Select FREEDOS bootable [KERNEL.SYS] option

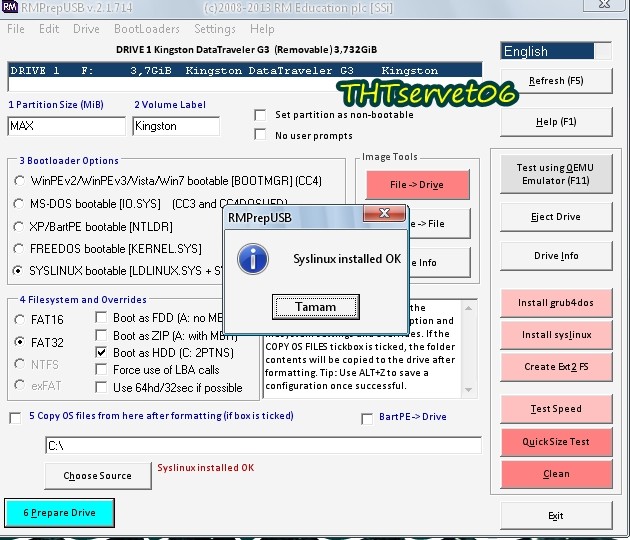coord(18,249)
